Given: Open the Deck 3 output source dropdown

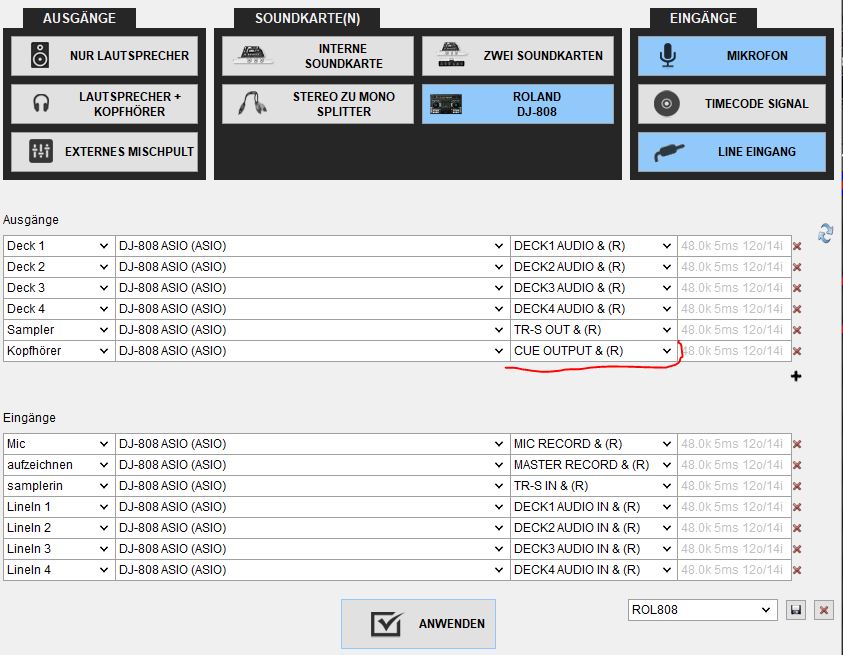Looking at the screenshot, I should pyautogui.click(x=59, y=288).
